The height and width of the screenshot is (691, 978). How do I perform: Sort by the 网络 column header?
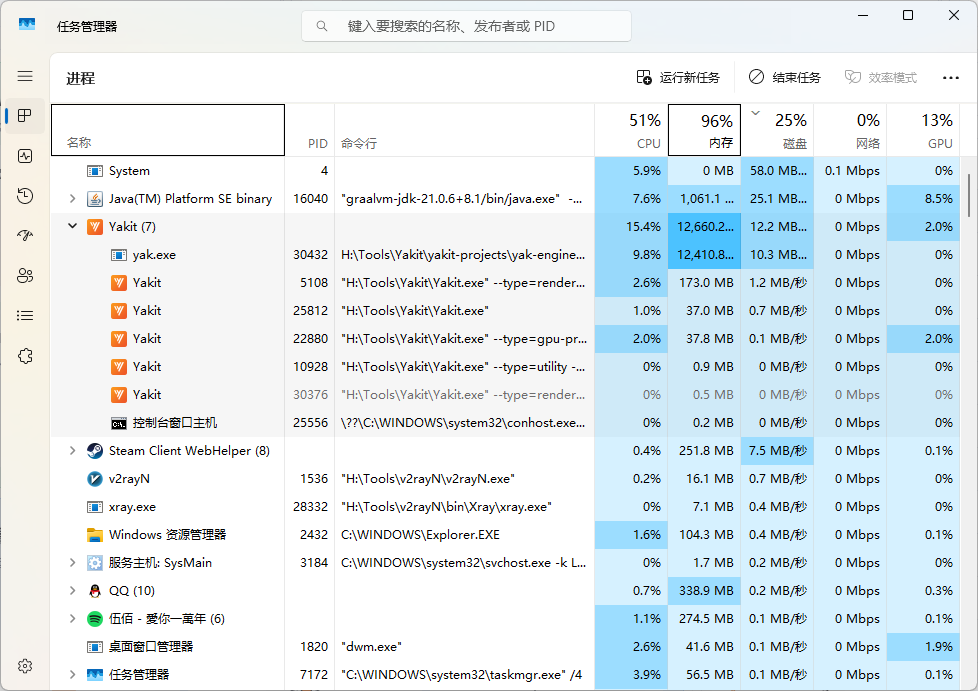coord(851,130)
